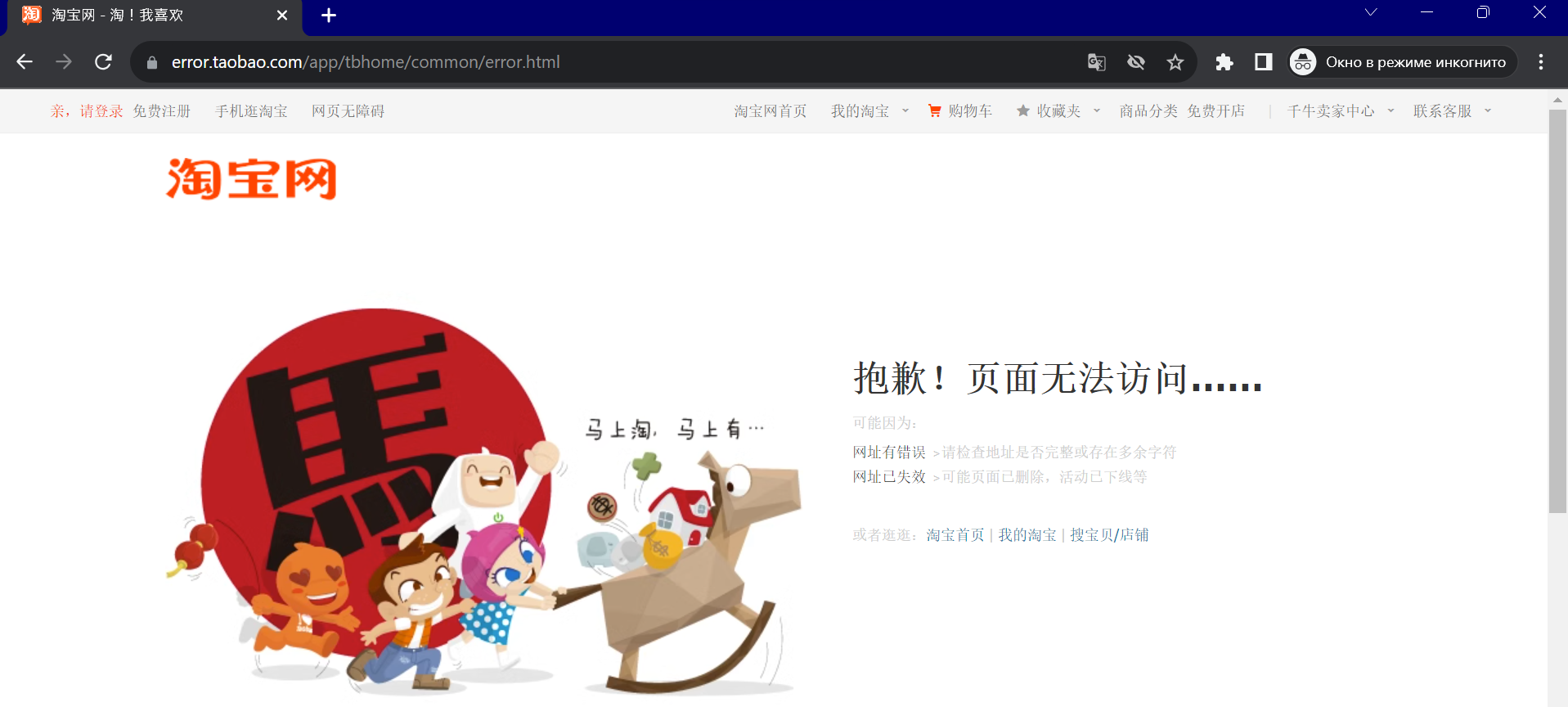The width and height of the screenshot is (1568, 707).
Task: Click the 免费注册 sign-up link
Action: point(162,111)
